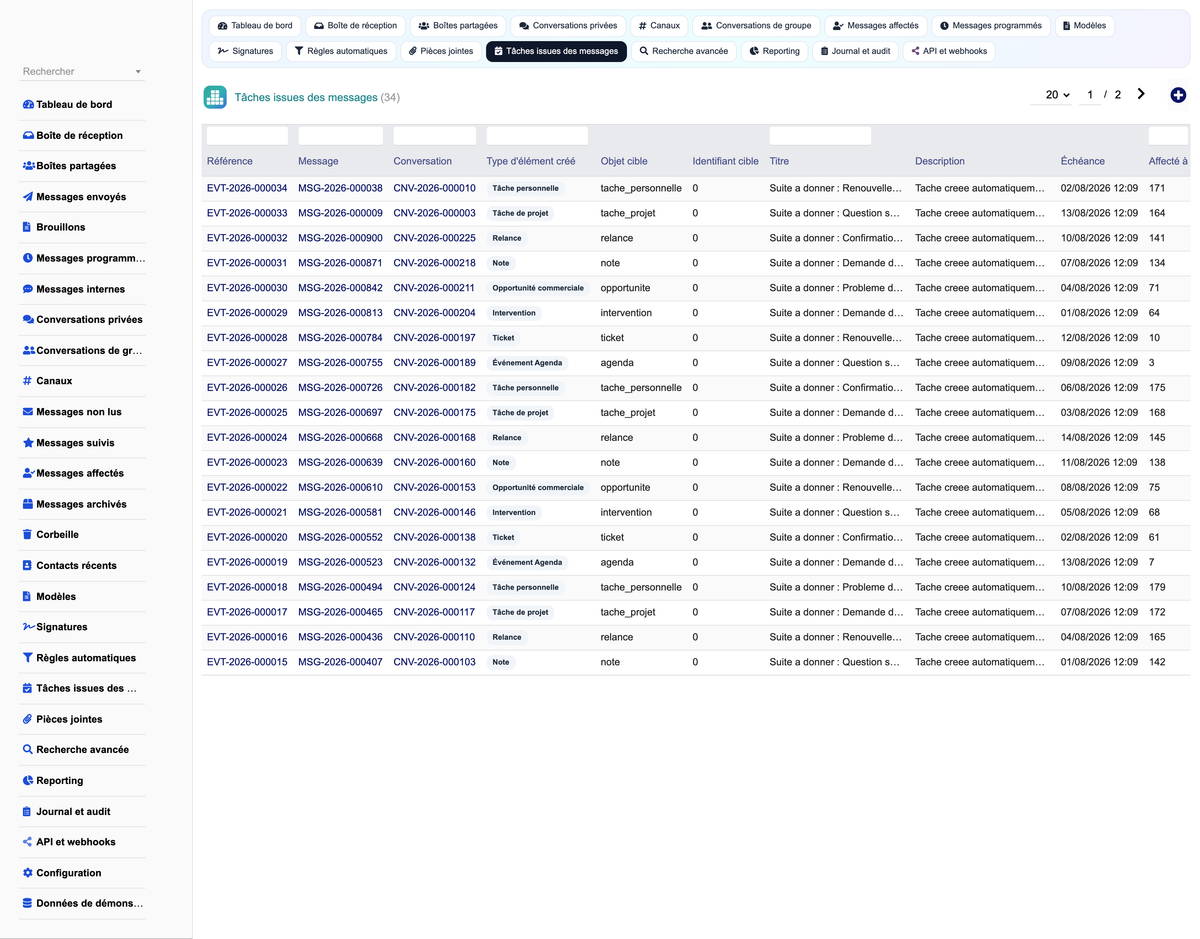The width and height of the screenshot is (1200, 939).
Task: Click the Boîte de réception sidebar icon
Action: coord(28,135)
